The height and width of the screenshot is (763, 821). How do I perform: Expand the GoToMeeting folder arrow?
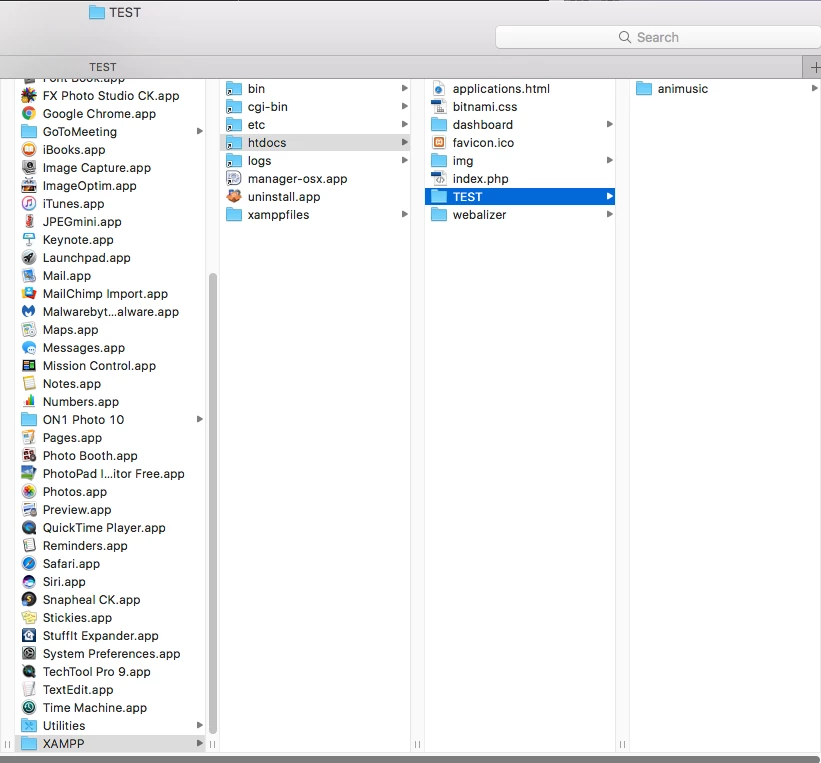pyautogui.click(x=199, y=131)
